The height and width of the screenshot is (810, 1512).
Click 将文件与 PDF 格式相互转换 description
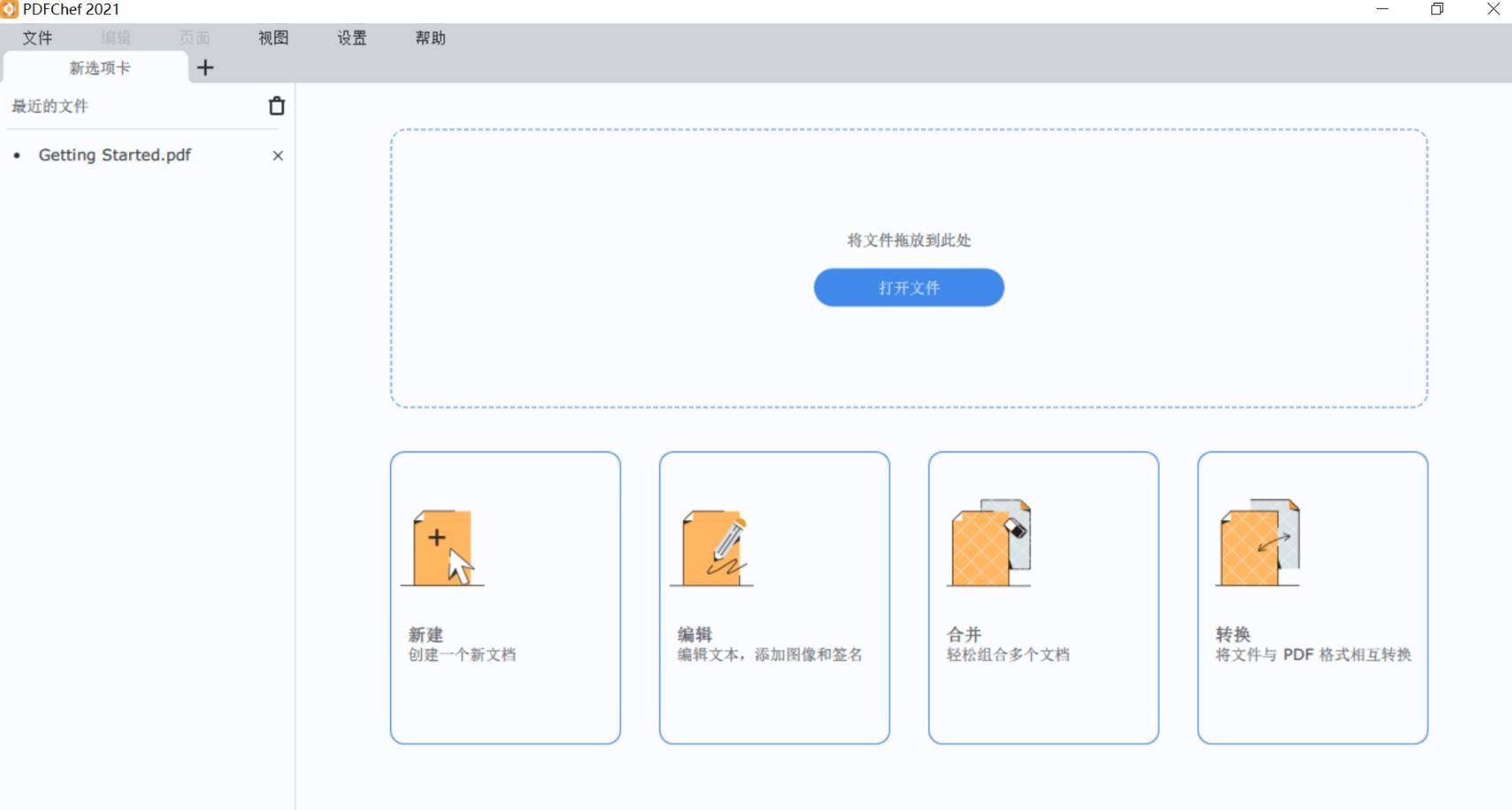[1314, 655]
